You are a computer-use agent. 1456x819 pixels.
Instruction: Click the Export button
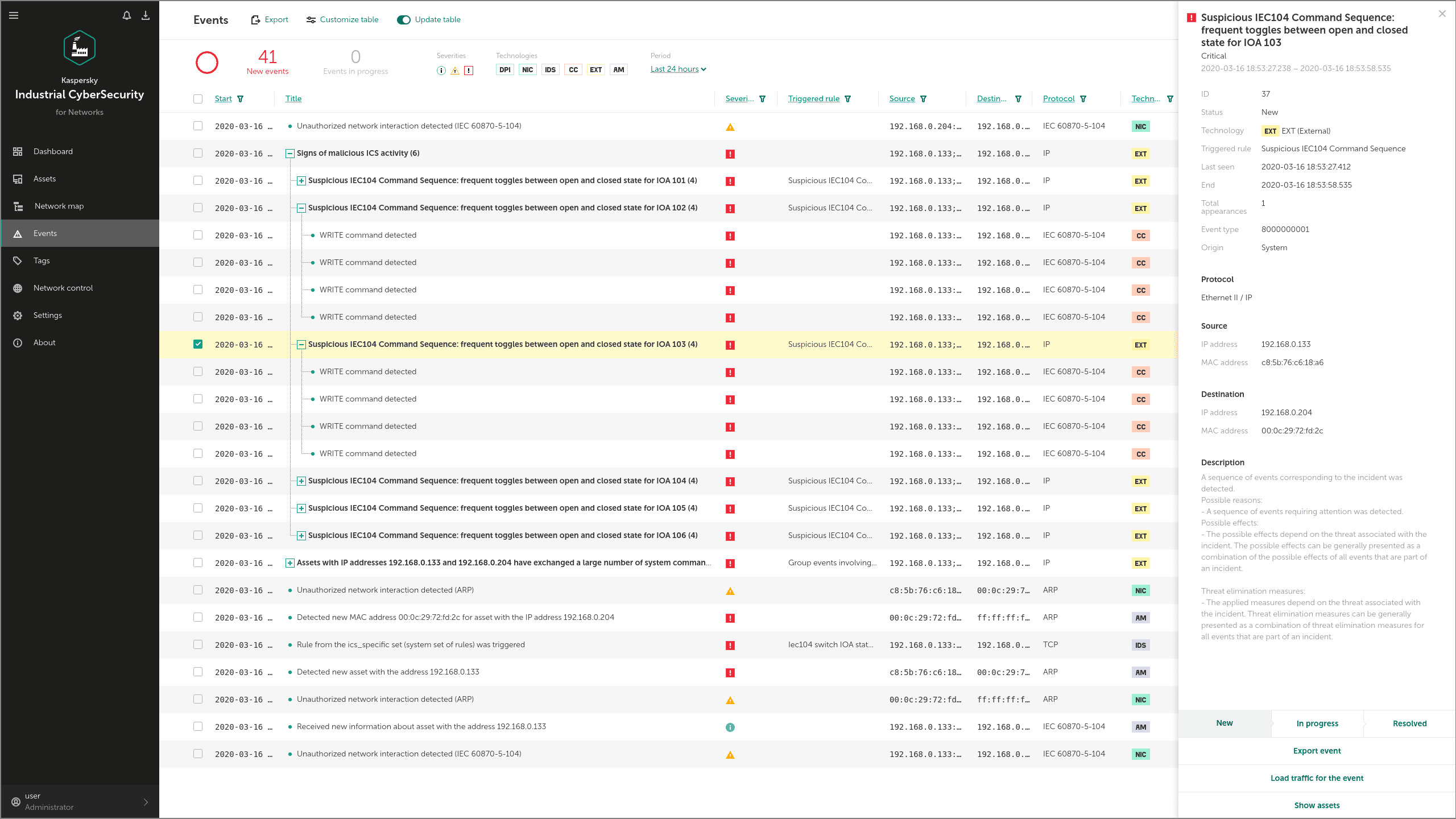click(x=270, y=20)
